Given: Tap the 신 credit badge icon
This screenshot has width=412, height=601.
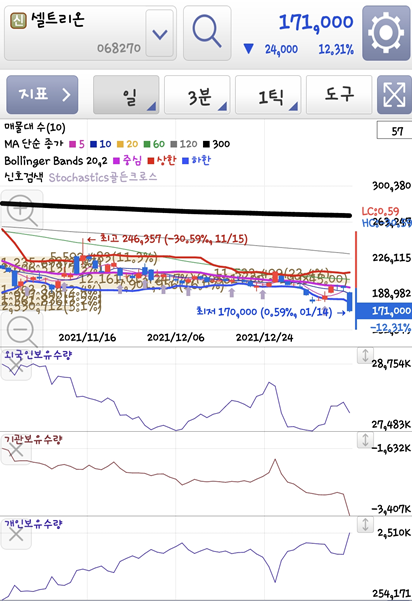Looking at the screenshot, I should pyautogui.click(x=18, y=21).
